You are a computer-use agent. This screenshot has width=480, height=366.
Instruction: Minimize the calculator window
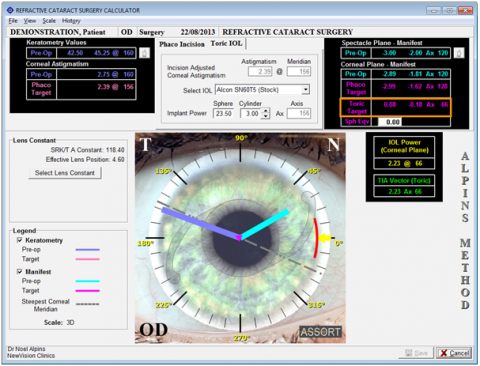coord(434,11)
